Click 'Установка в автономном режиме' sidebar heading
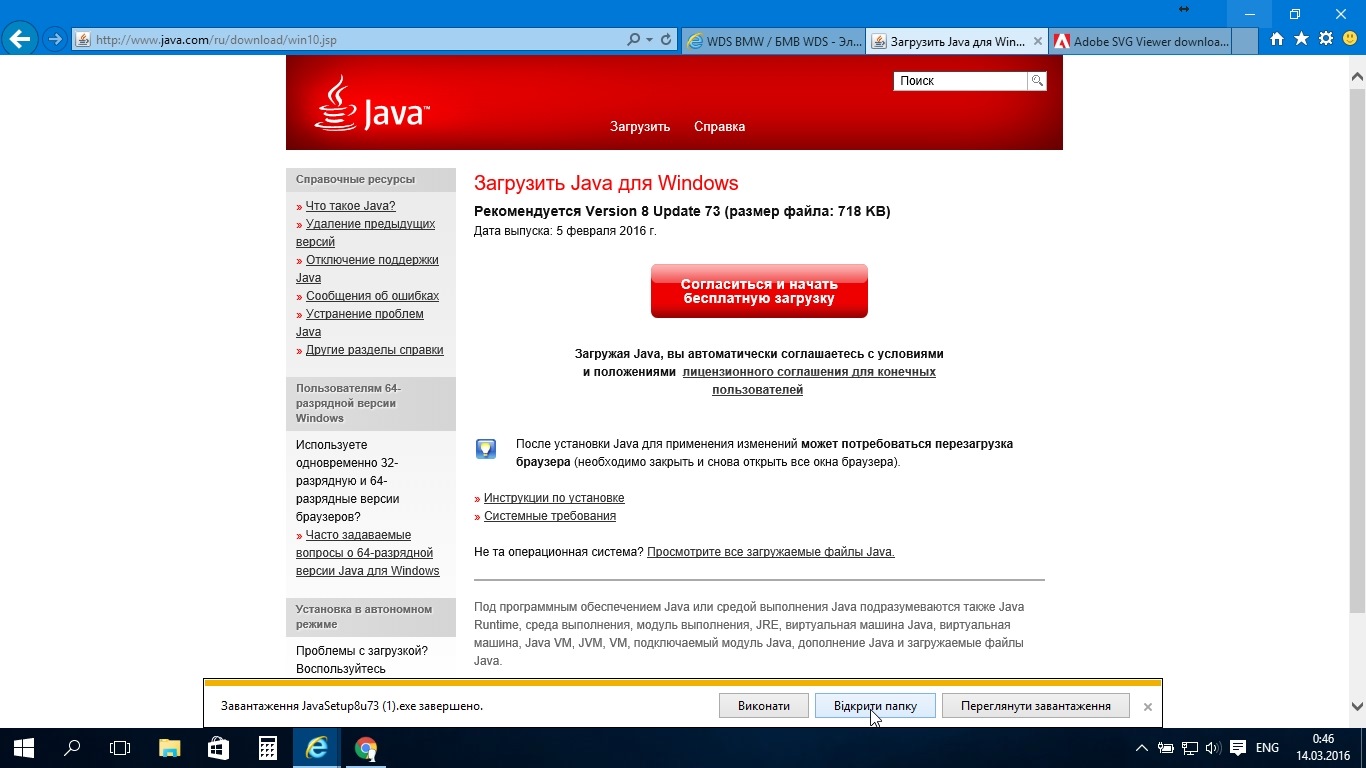1366x768 pixels. point(364,616)
